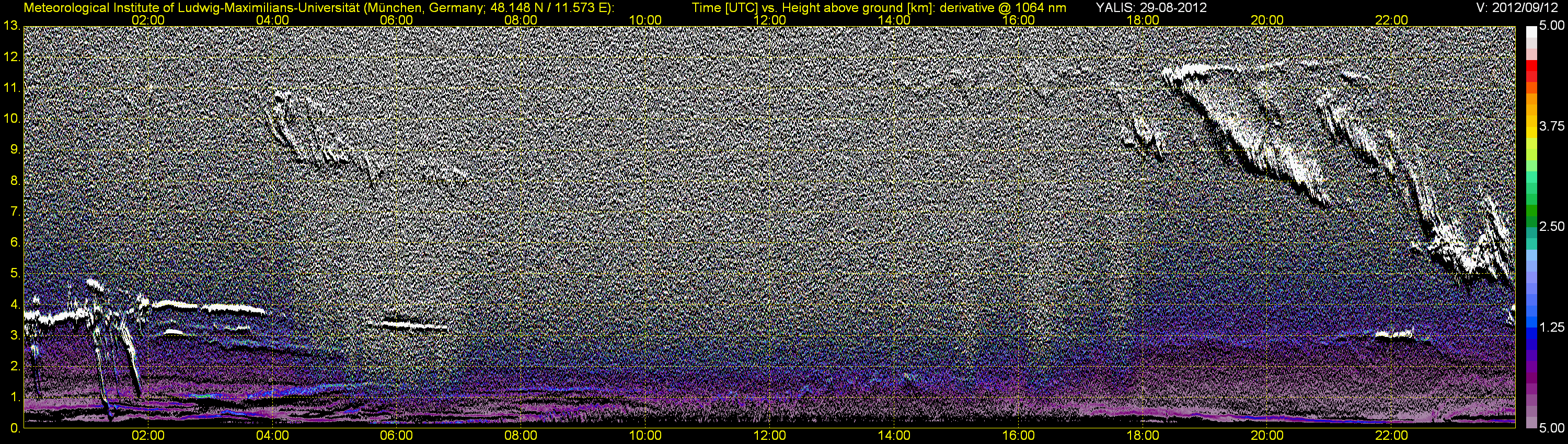This screenshot has width=1568, height=444.
Task: Click the 9 km height axis label
Action: (15, 150)
